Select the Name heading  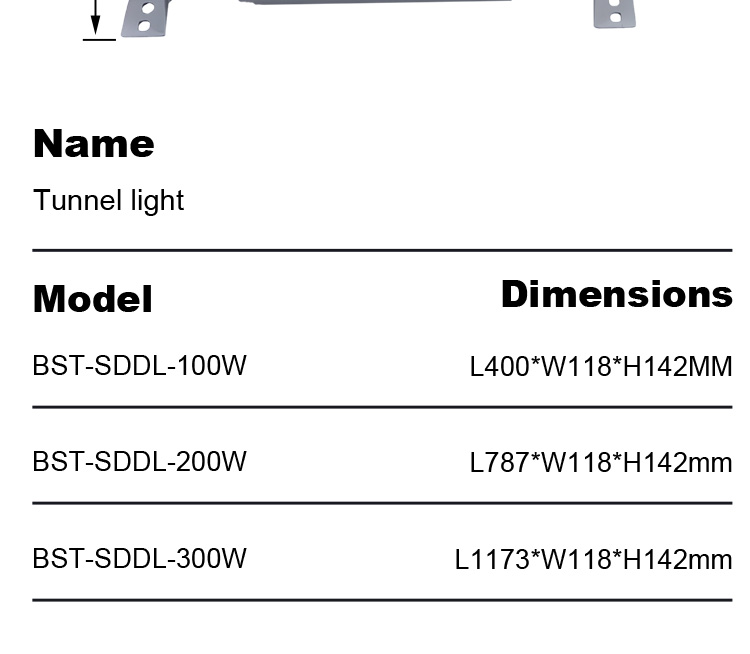tap(94, 144)
